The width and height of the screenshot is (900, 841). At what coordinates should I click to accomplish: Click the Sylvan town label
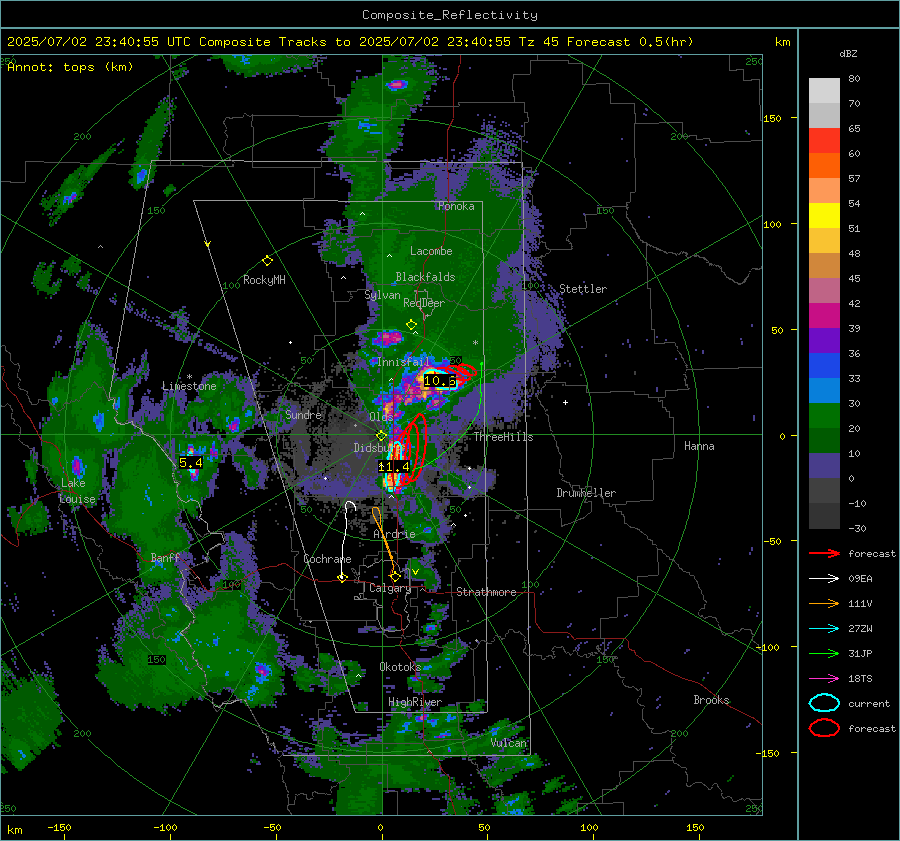[382, 295]
